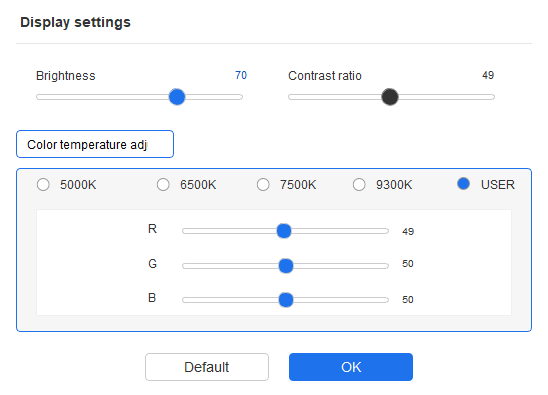Click the right end of Brightness track

click(240, 97)
